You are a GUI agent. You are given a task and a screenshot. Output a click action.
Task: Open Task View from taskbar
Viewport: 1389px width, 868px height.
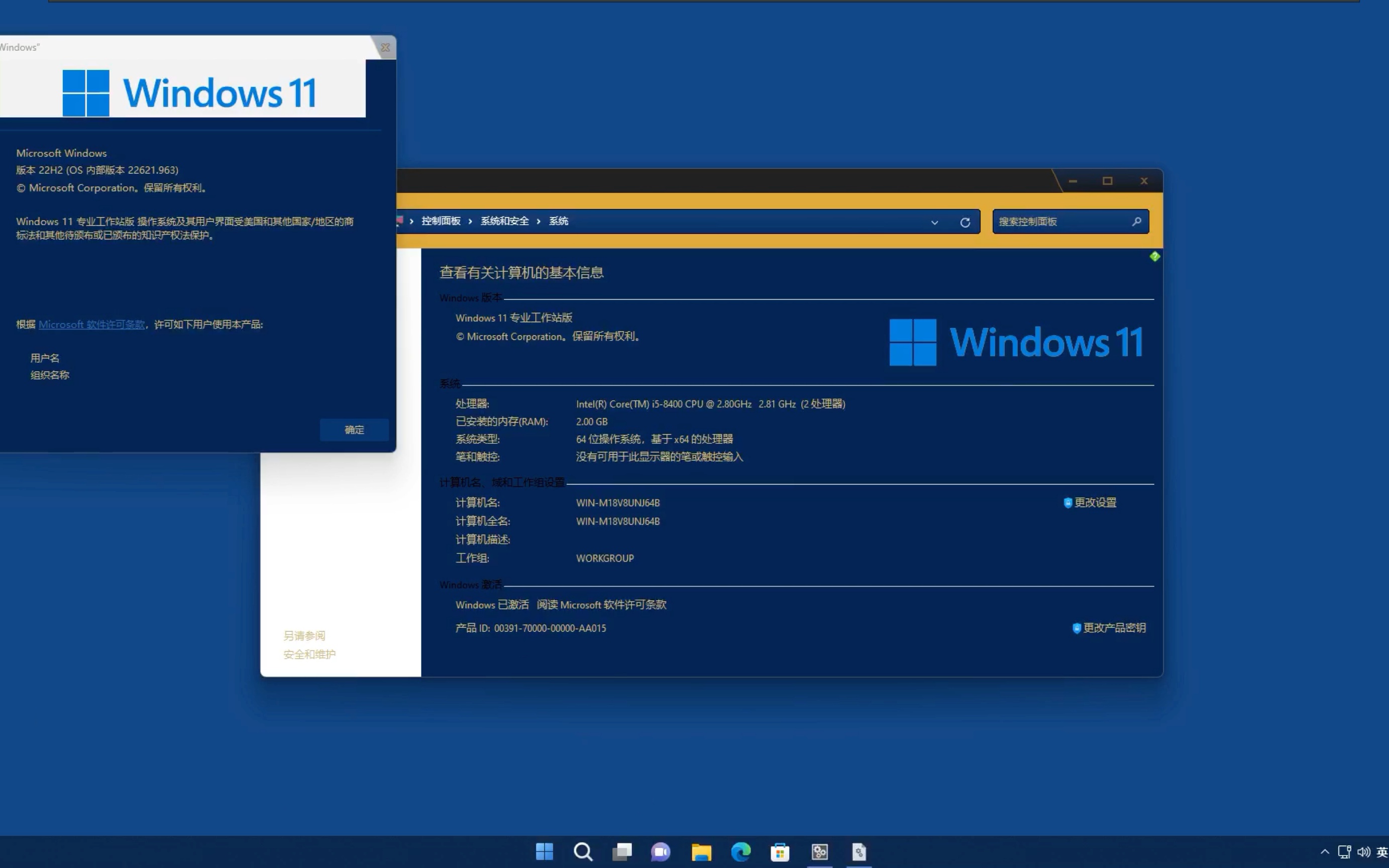622,851
